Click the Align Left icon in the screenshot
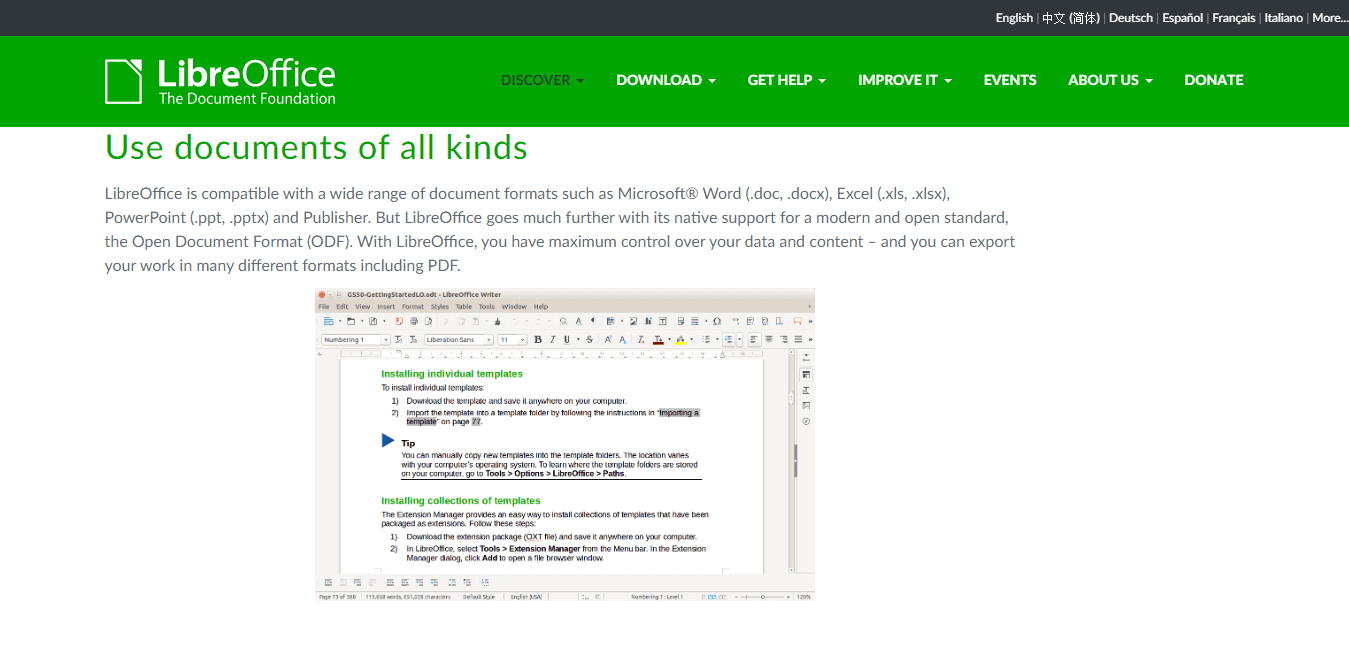Screen dimensions: 1349x657 pos(754,339)
